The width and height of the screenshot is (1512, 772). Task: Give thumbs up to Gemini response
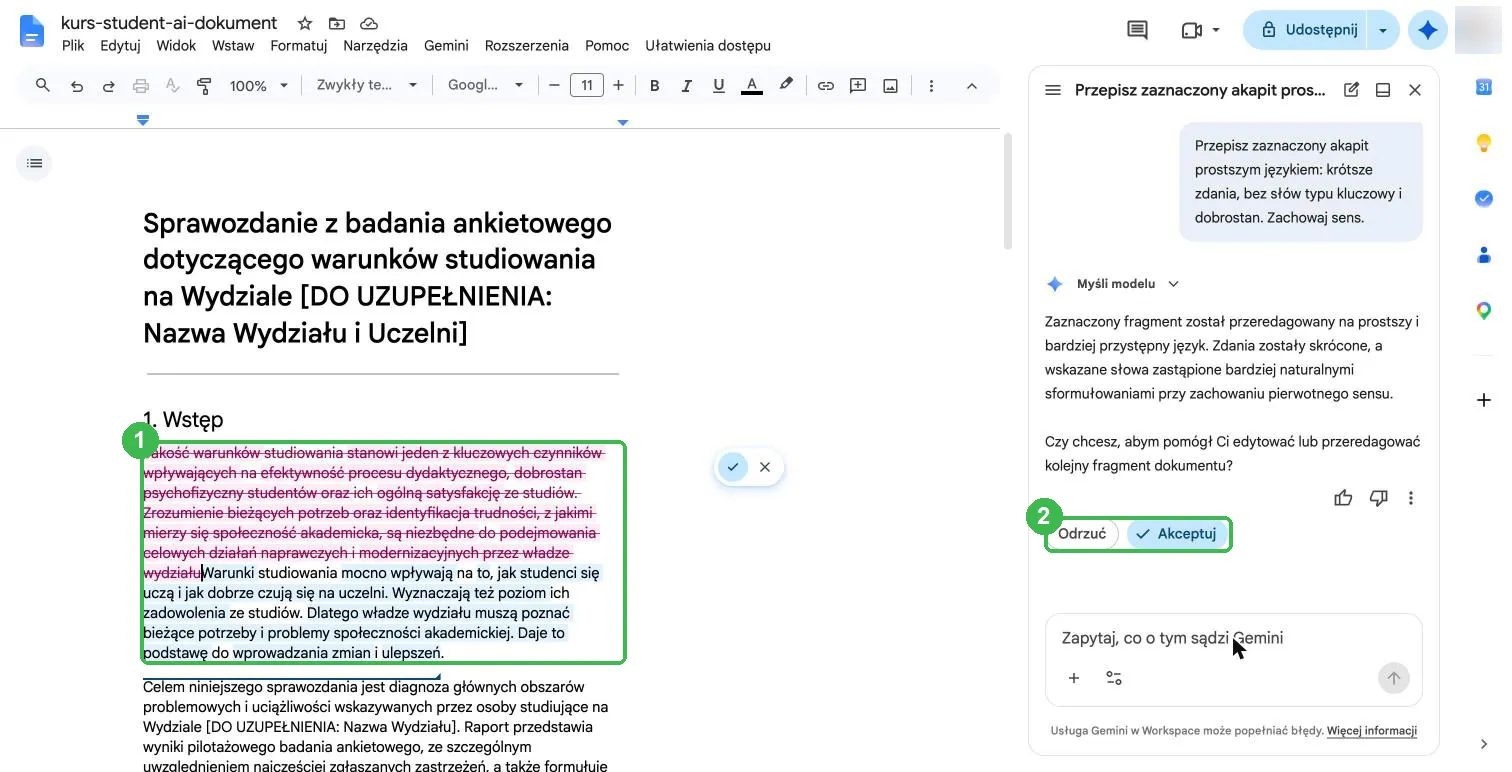click(1343, 498)
